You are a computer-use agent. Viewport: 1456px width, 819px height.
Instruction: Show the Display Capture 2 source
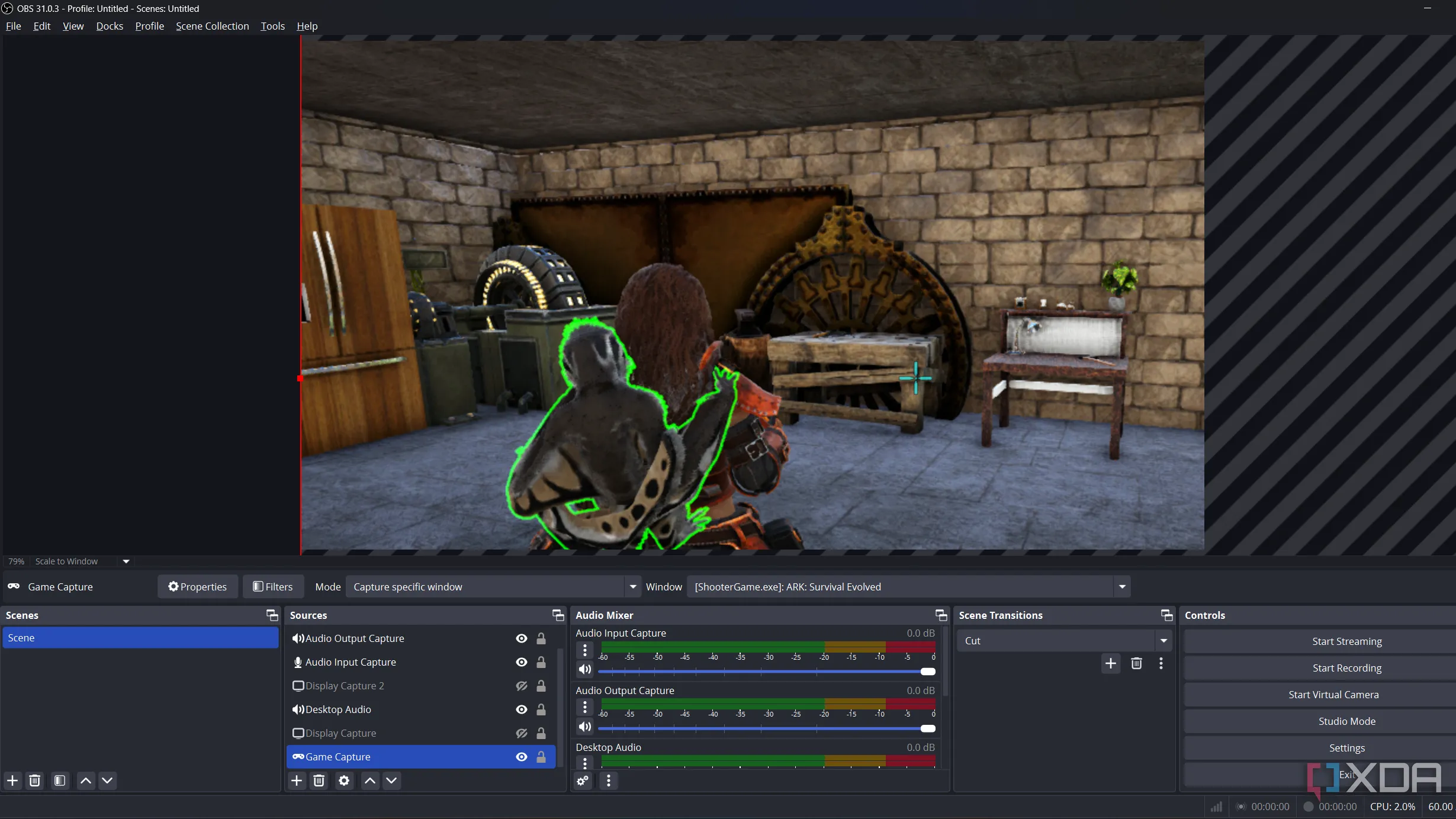[x=522, y=686]
